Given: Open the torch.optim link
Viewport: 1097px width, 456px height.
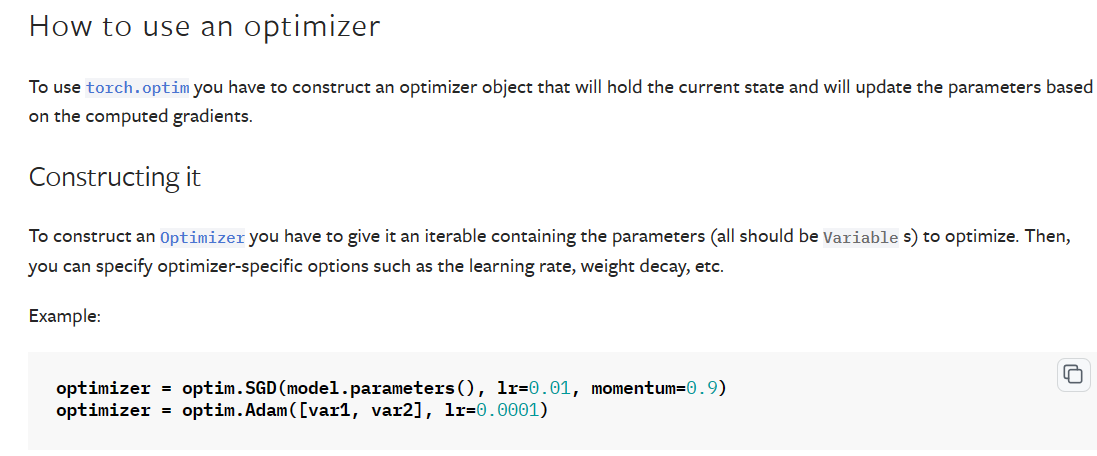Looking at the screenshot, I should tap(138, 87).
